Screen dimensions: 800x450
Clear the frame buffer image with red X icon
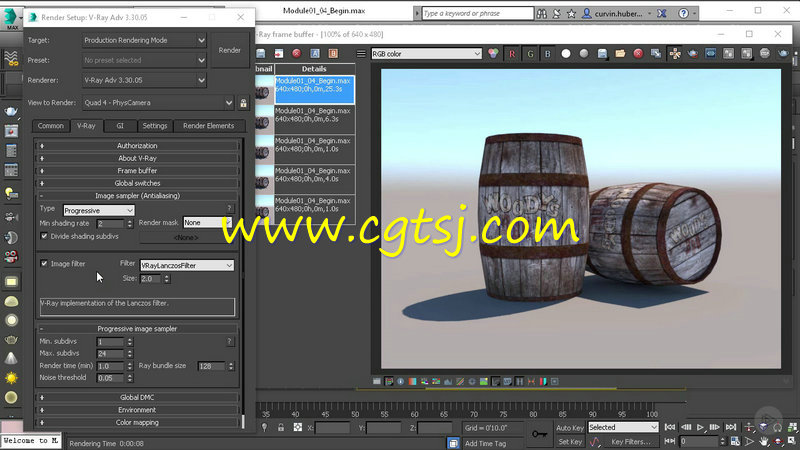pos(638,54)
